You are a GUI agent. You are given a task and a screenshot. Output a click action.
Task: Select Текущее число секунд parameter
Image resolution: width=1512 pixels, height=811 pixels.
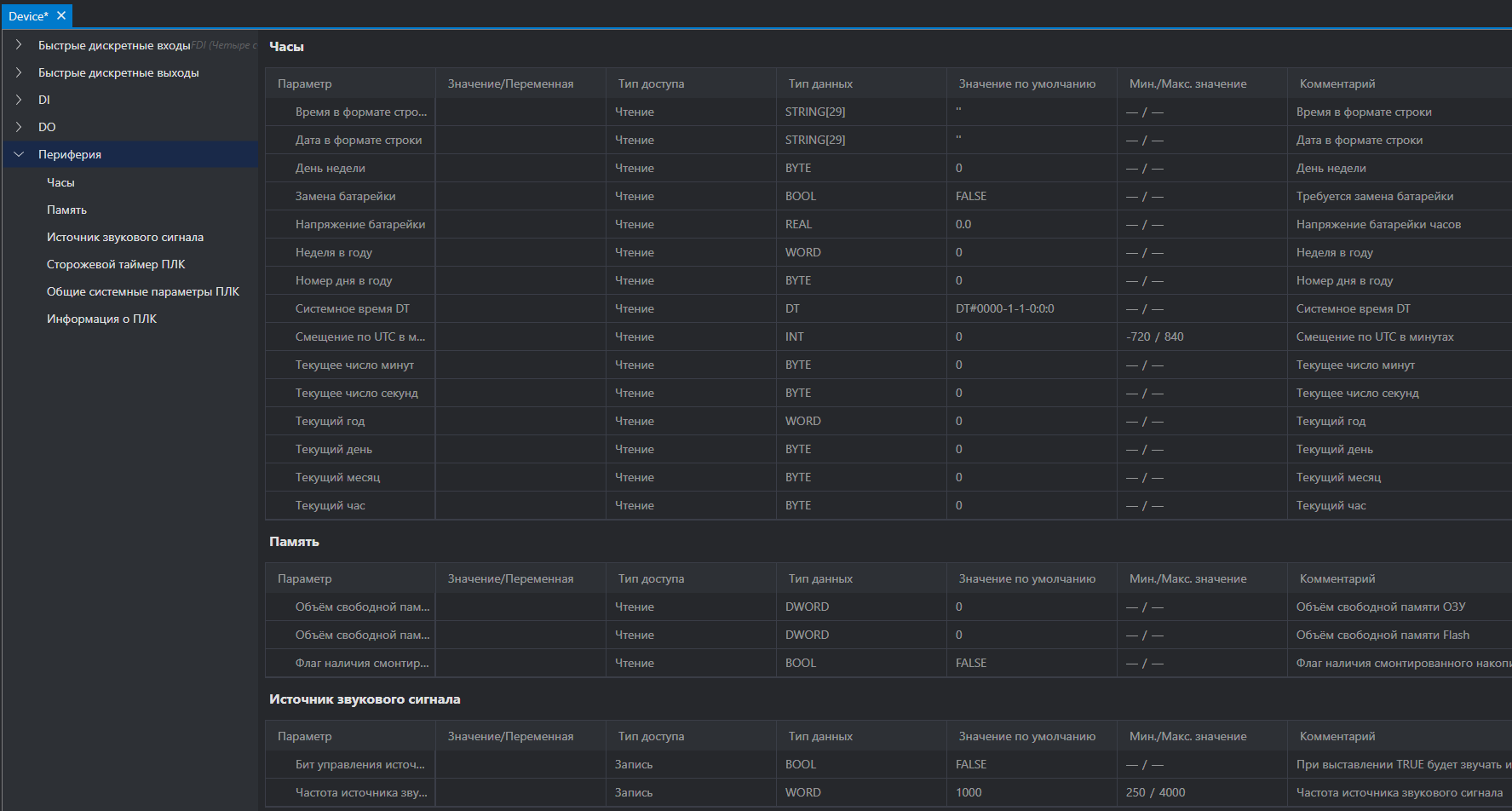357,393
